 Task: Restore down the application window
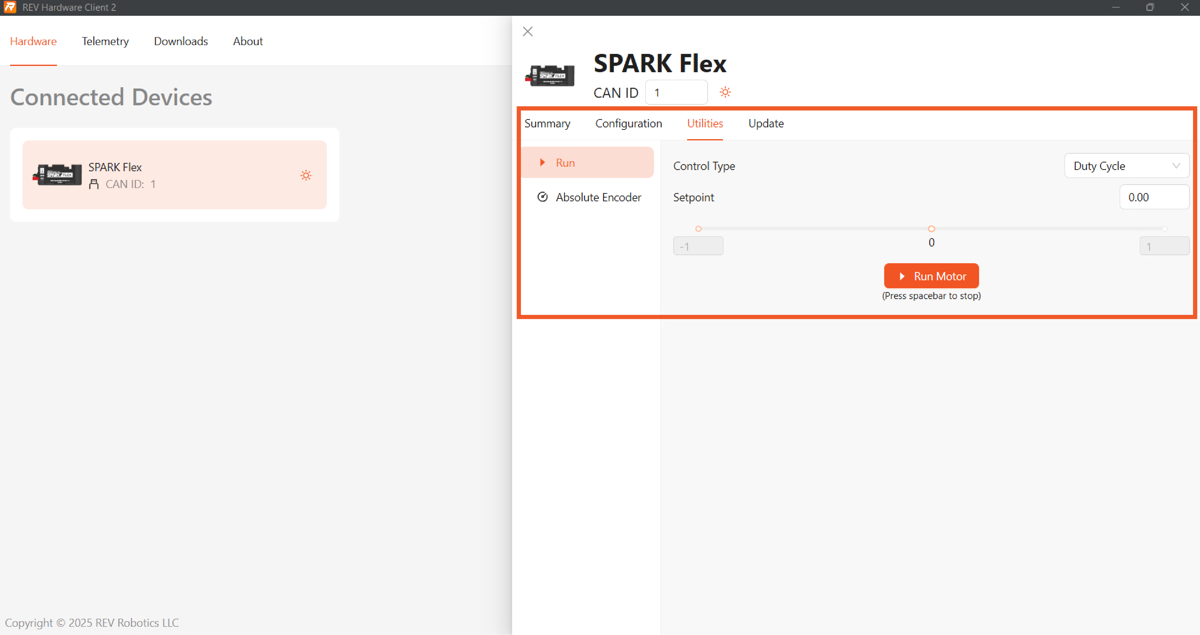coord(1150,7)
